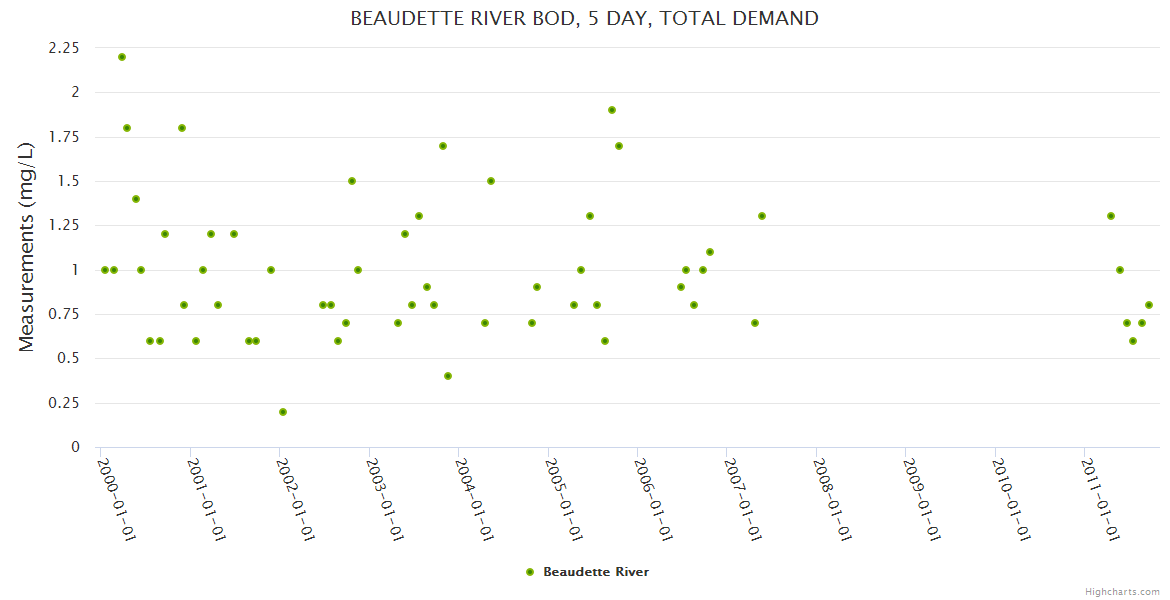
Task: Select the 0.7 mg/L point in 2007
Action: [755, 323]
